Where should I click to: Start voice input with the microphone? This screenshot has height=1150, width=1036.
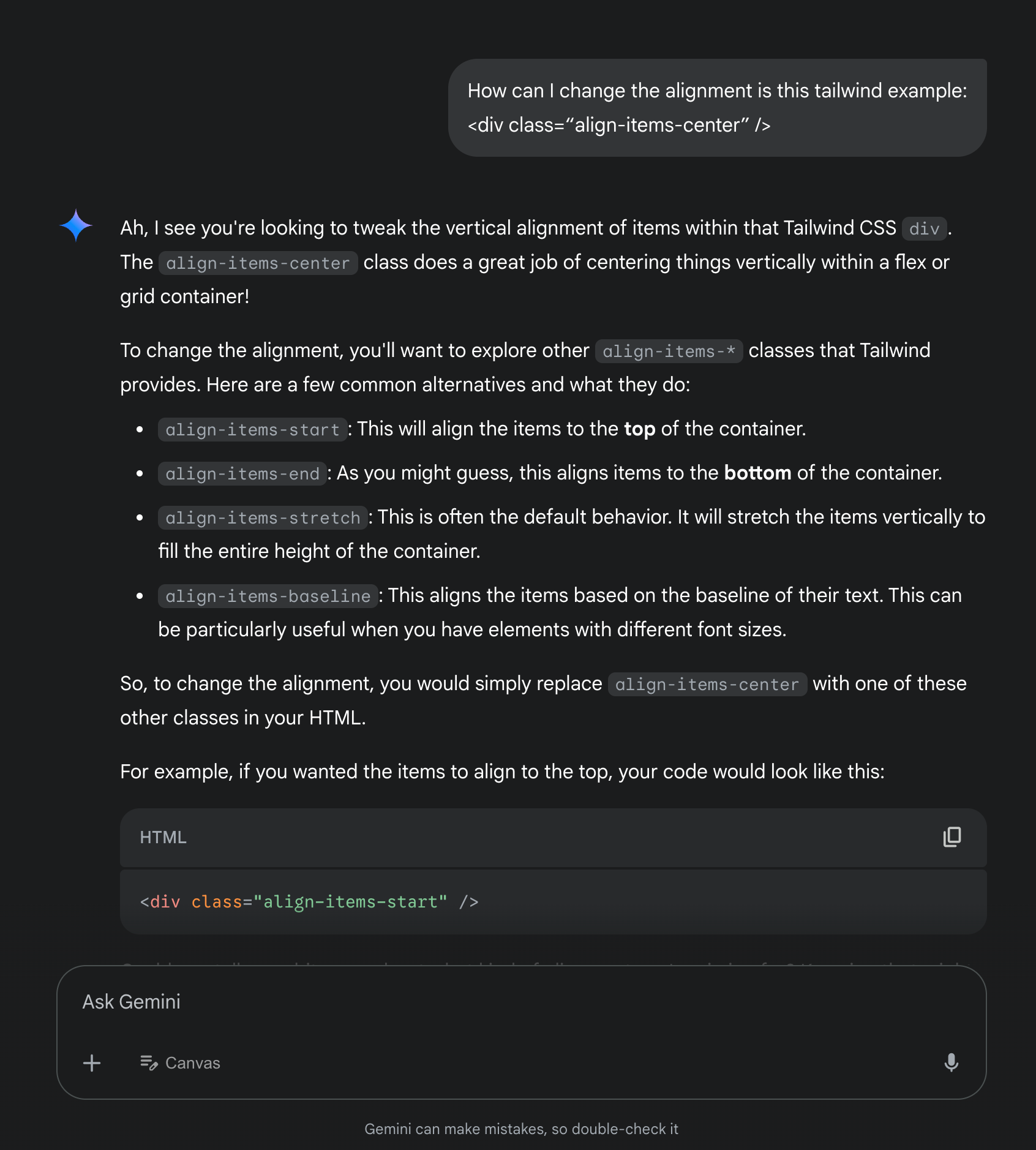951,1062
